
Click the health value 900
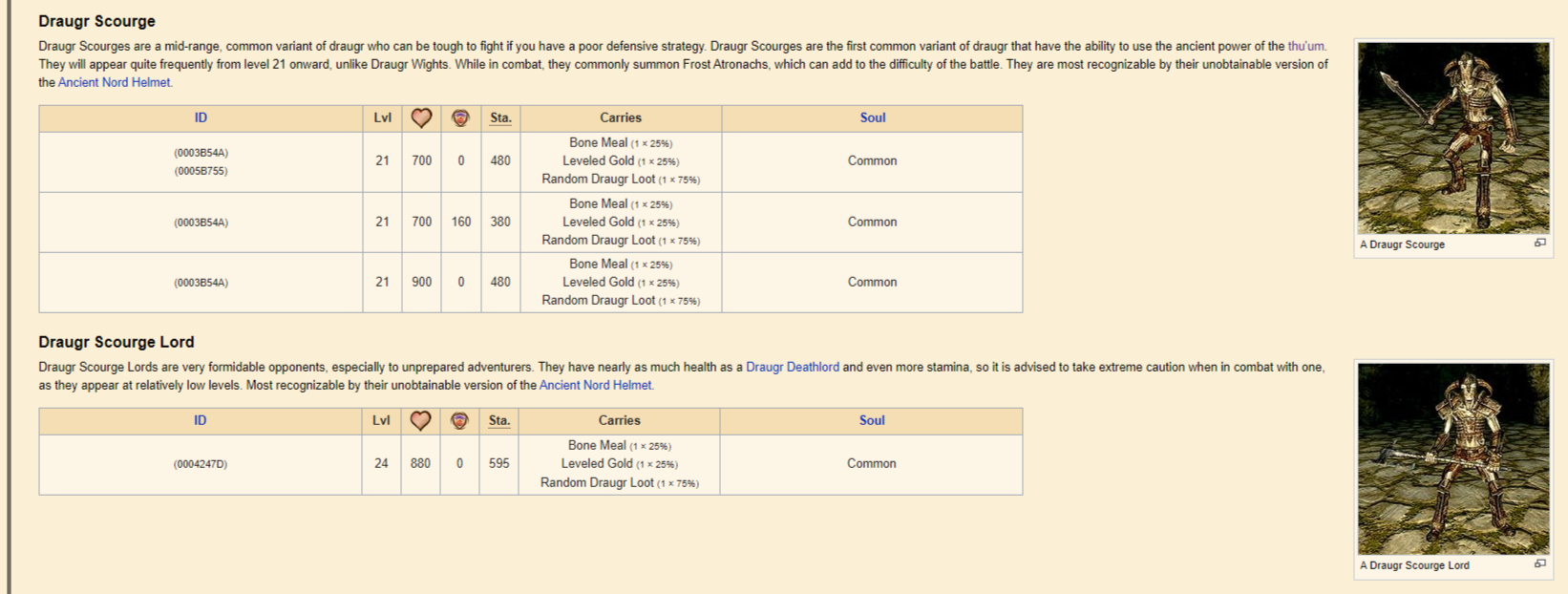[x=422, y=282]
